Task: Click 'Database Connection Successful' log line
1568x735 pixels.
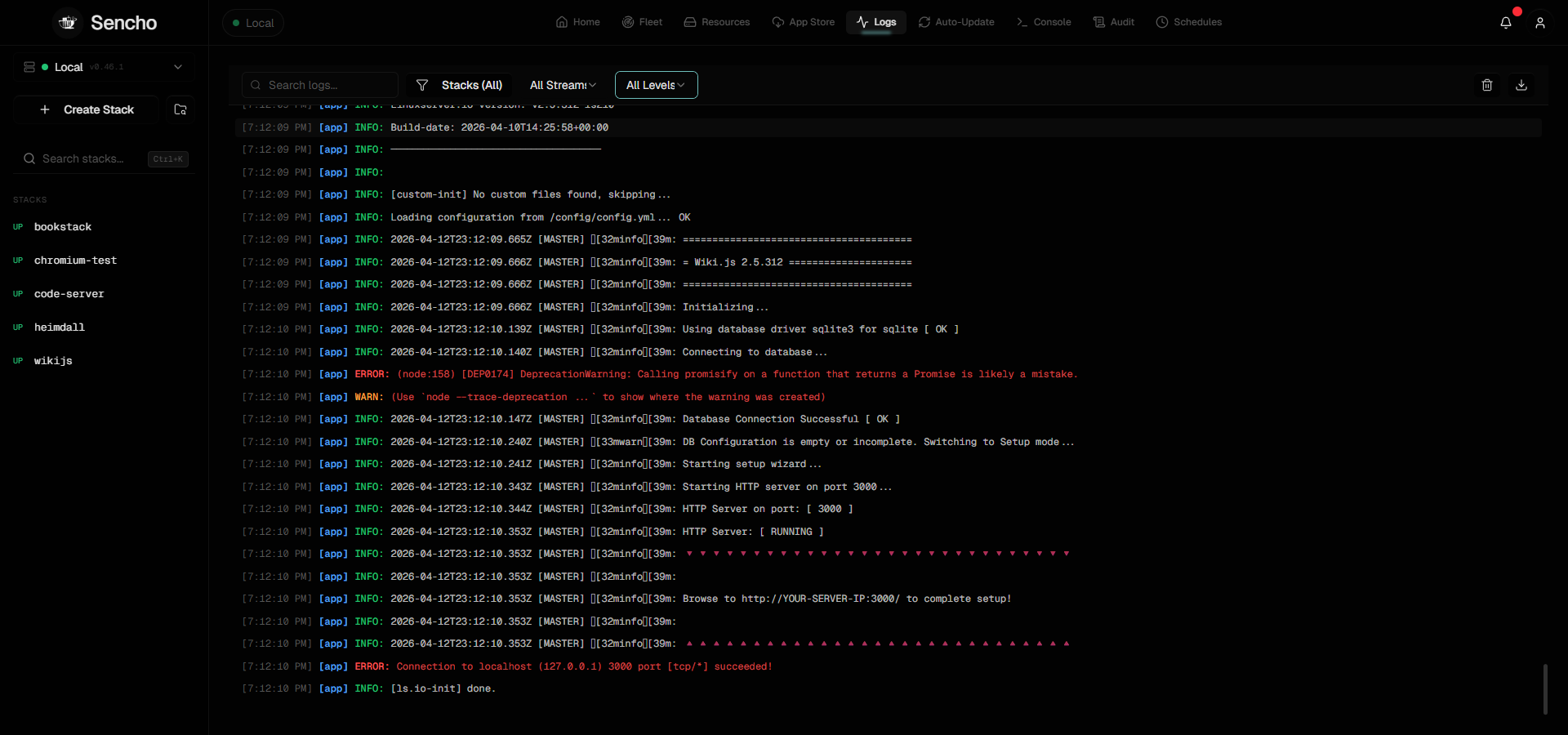Action: 889,419
